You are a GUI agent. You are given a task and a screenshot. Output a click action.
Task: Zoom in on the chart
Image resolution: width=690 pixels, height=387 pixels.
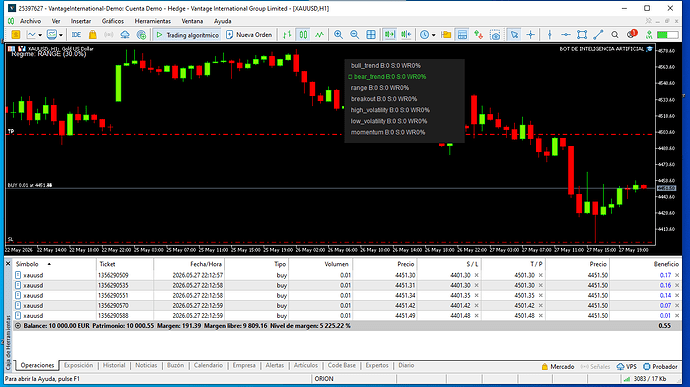click(338, 34)
